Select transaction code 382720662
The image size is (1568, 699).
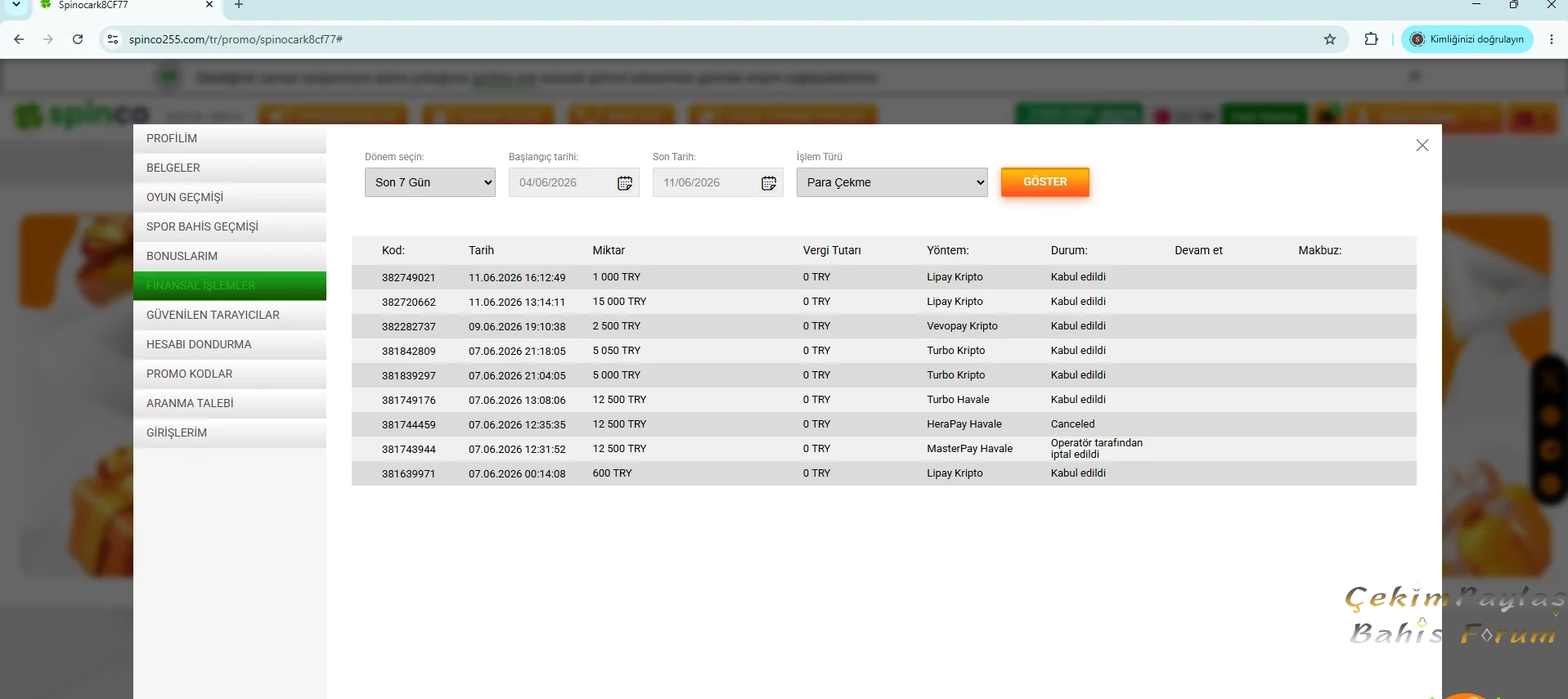click(x=408, y=302)
